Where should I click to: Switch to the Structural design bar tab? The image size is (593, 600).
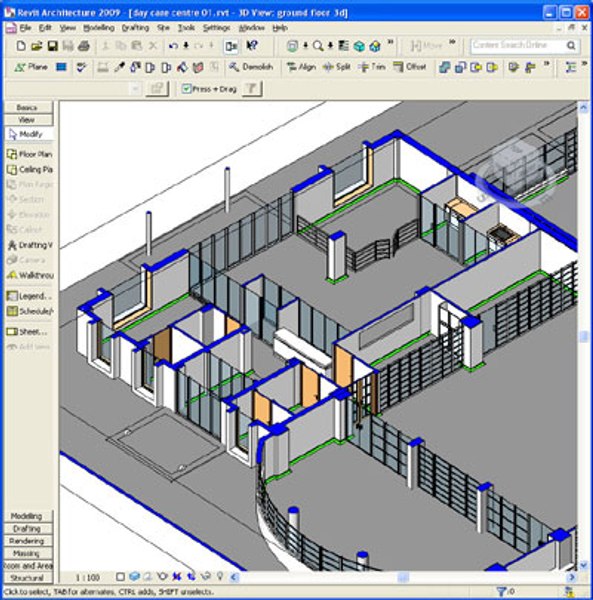(28, 577)
